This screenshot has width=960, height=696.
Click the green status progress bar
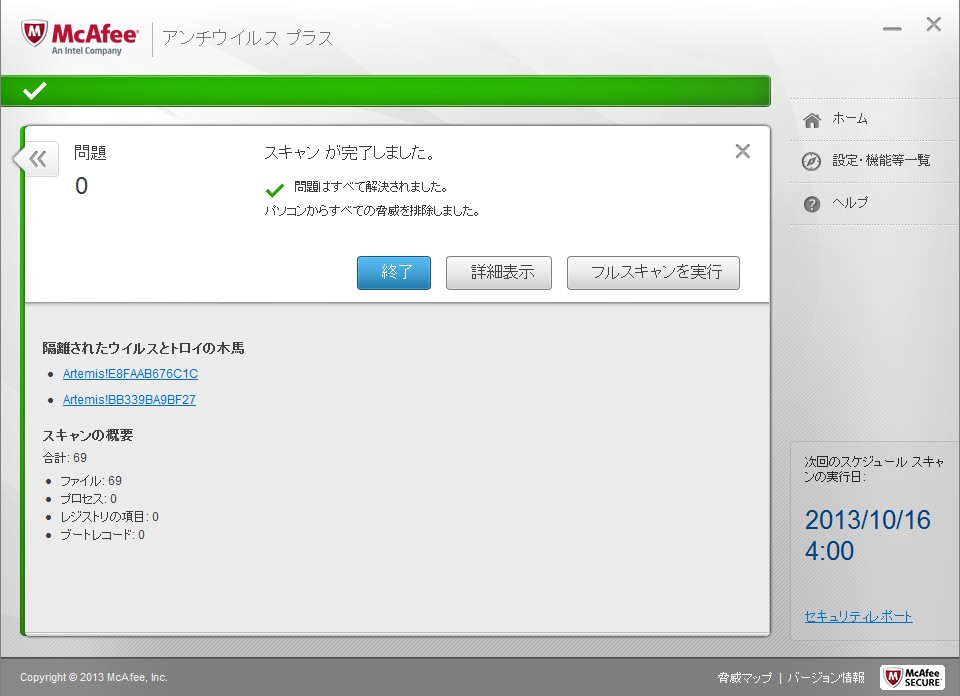pos(385,91)
